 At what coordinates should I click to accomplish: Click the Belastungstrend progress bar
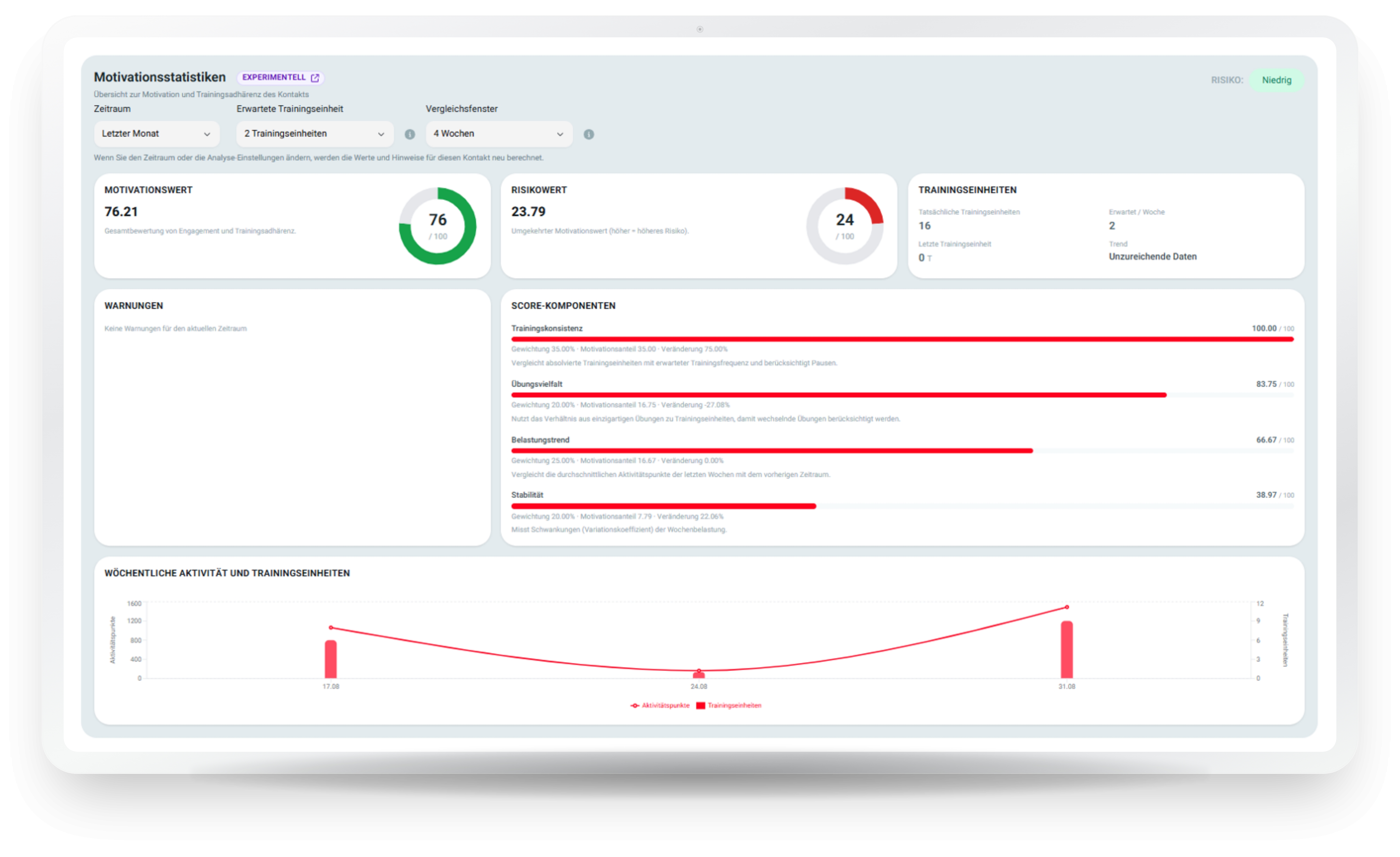902,451
